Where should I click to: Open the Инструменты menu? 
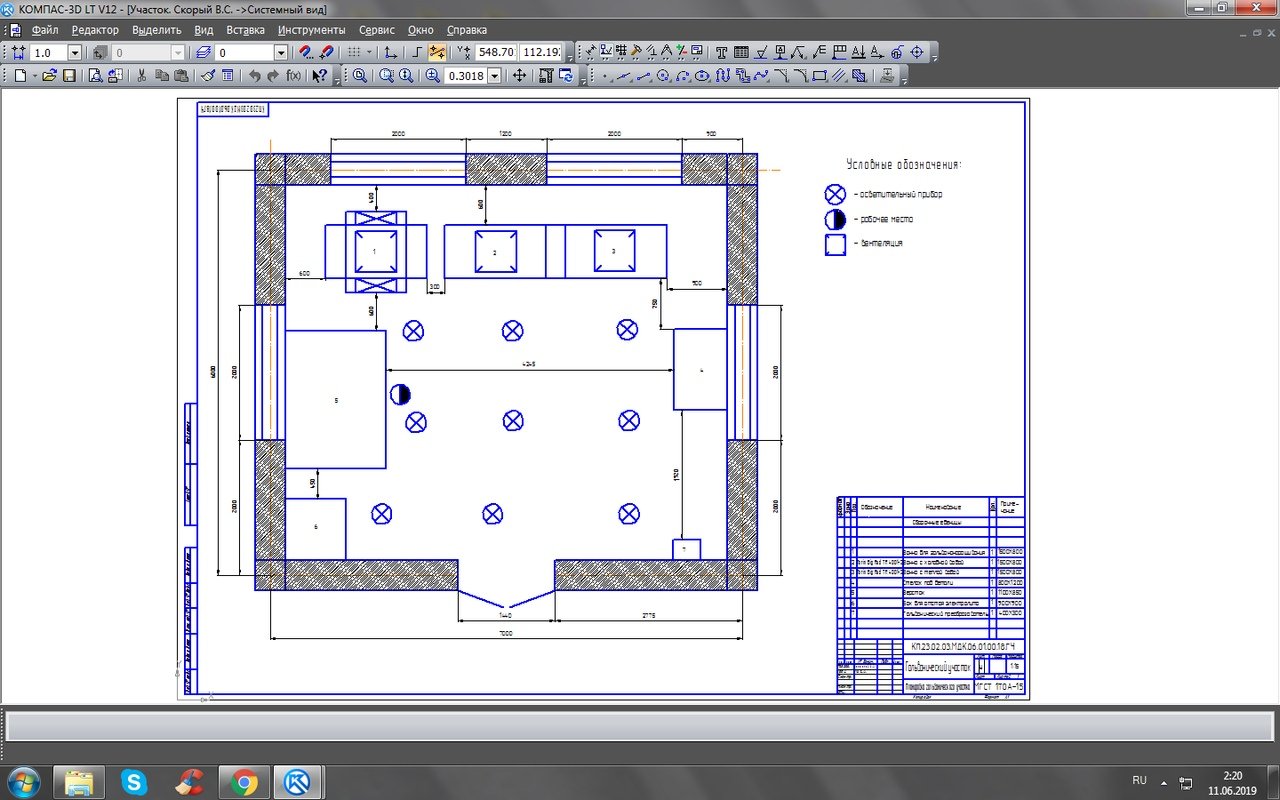tap(311, 30)
